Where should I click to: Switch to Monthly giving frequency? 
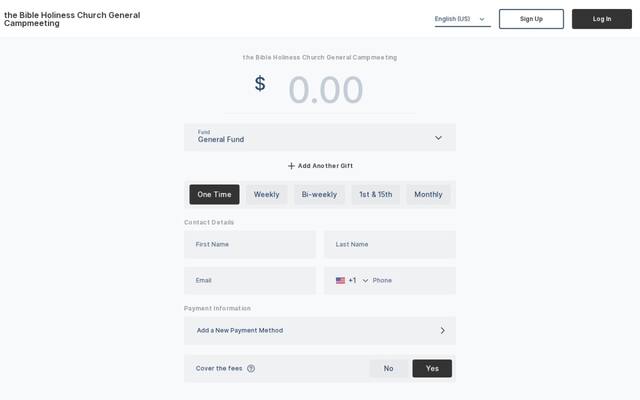(428, 195)
